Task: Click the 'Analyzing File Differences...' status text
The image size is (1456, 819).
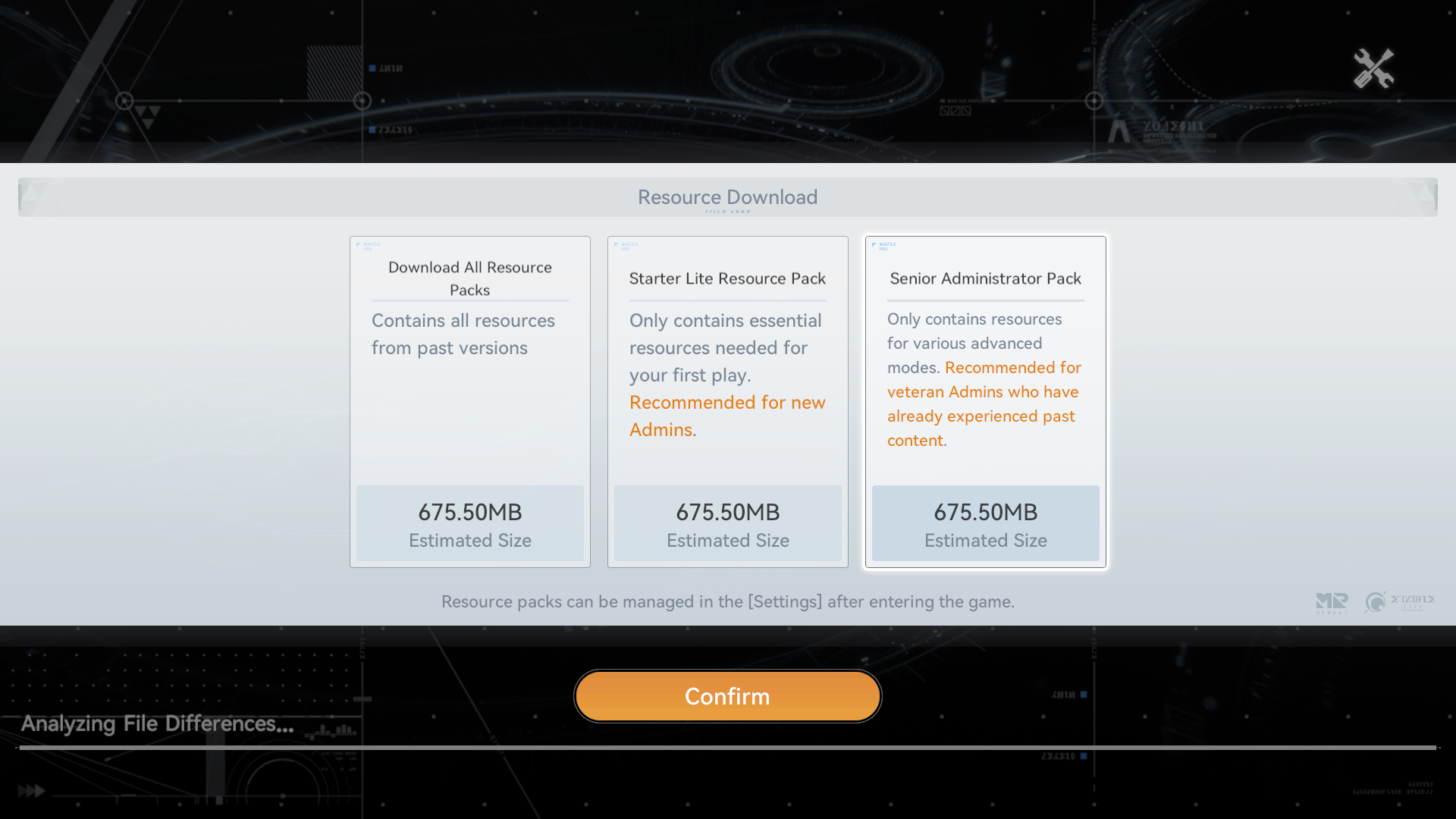Action: point(157,723)
